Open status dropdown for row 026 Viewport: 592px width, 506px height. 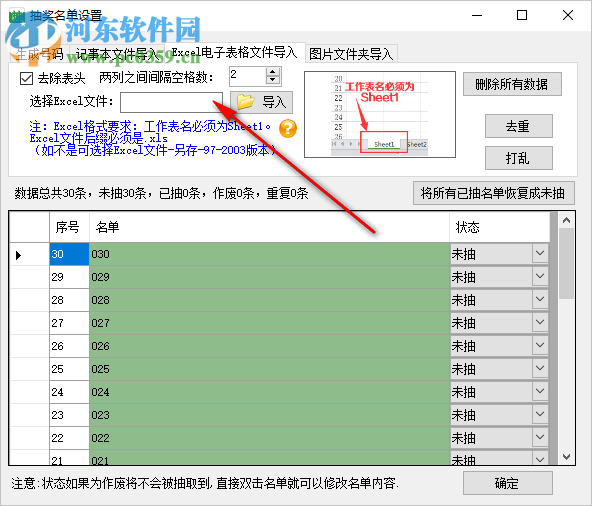[540, 346]
